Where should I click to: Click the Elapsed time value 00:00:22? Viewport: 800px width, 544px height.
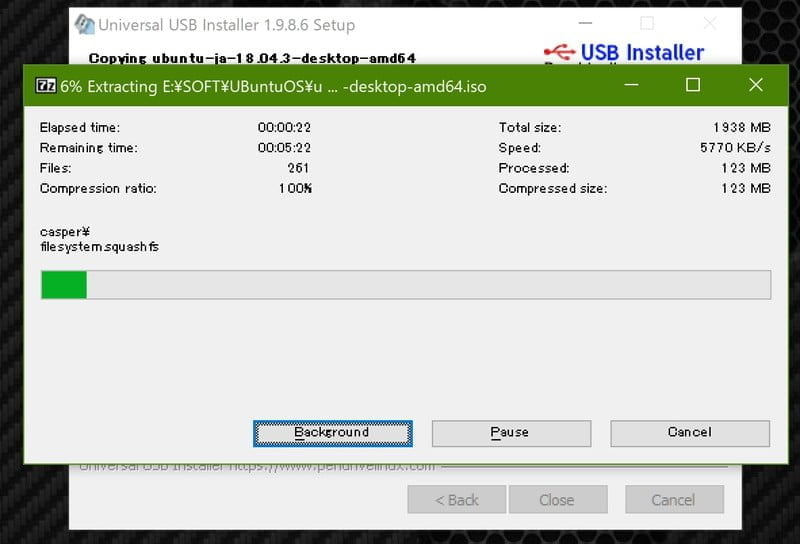point(284,128)
